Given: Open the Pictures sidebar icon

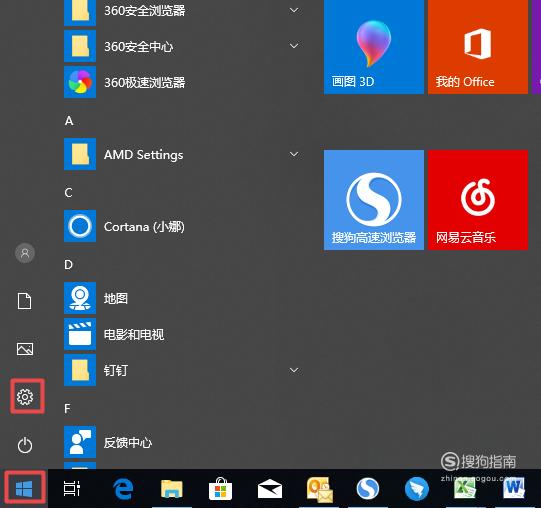Looking at the screenshot, I should (25, 349).
